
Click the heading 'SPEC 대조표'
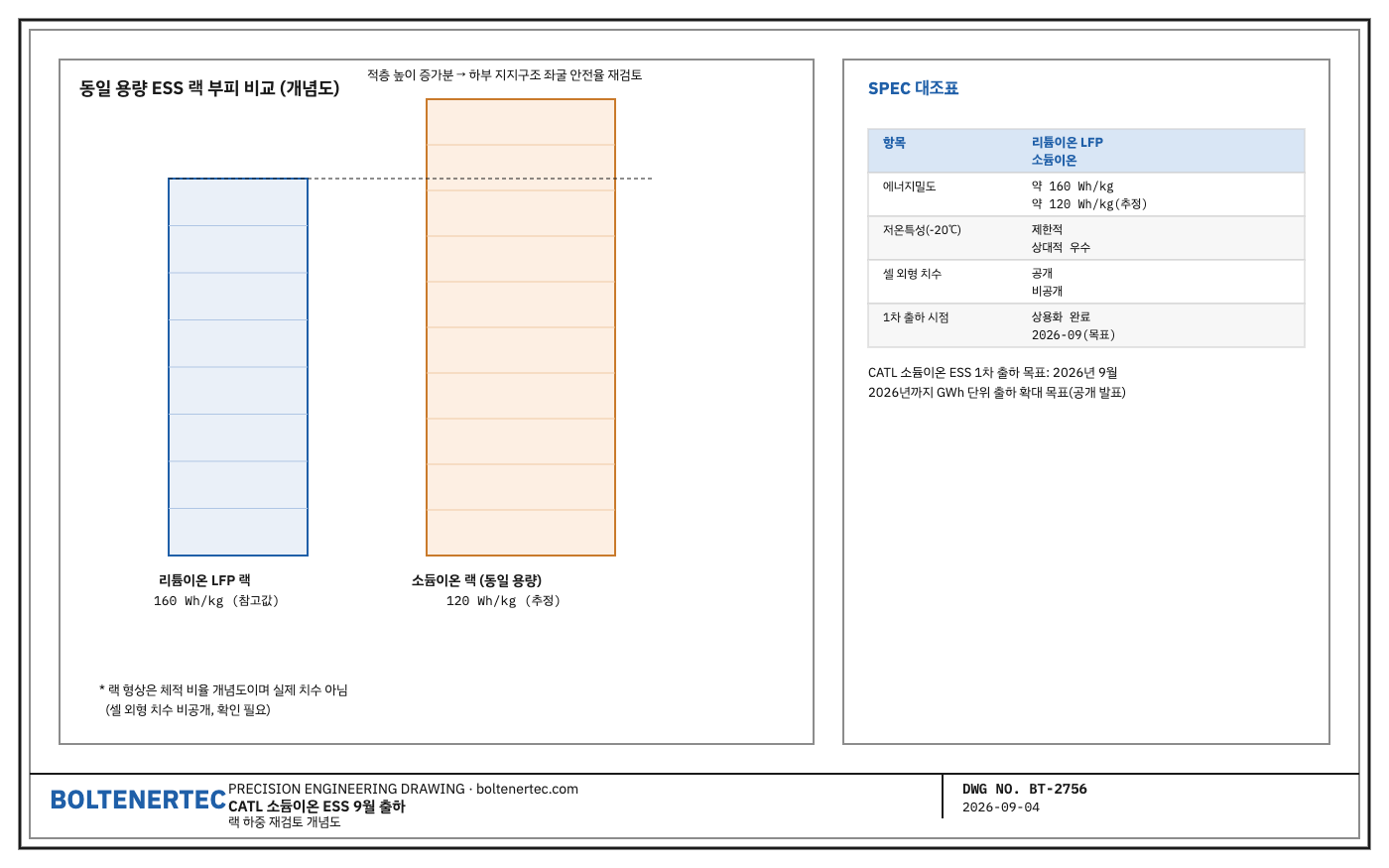click(x=914, y=88)
